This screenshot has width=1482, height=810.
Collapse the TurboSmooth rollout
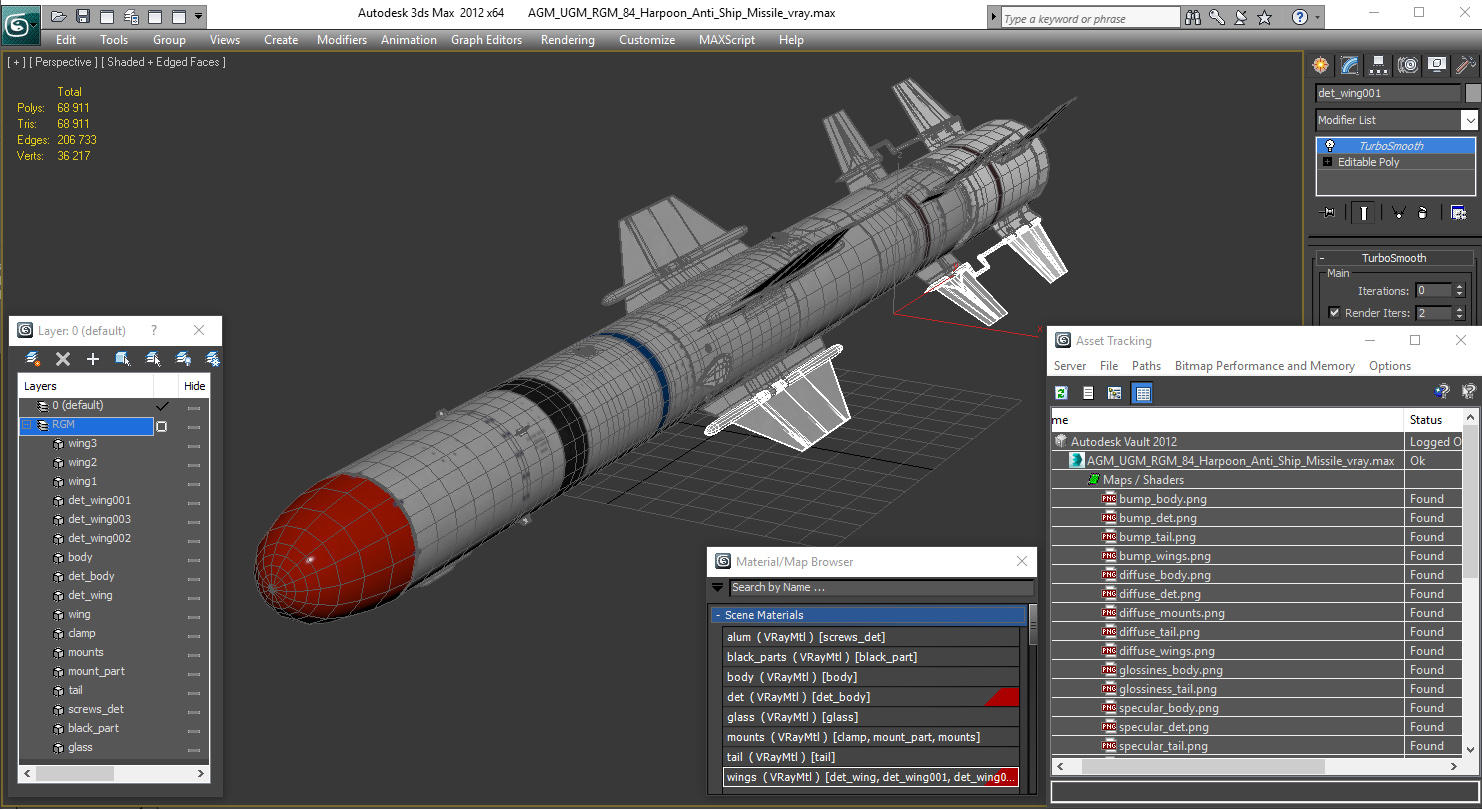pyautogui.click(x=1322, y=258)
